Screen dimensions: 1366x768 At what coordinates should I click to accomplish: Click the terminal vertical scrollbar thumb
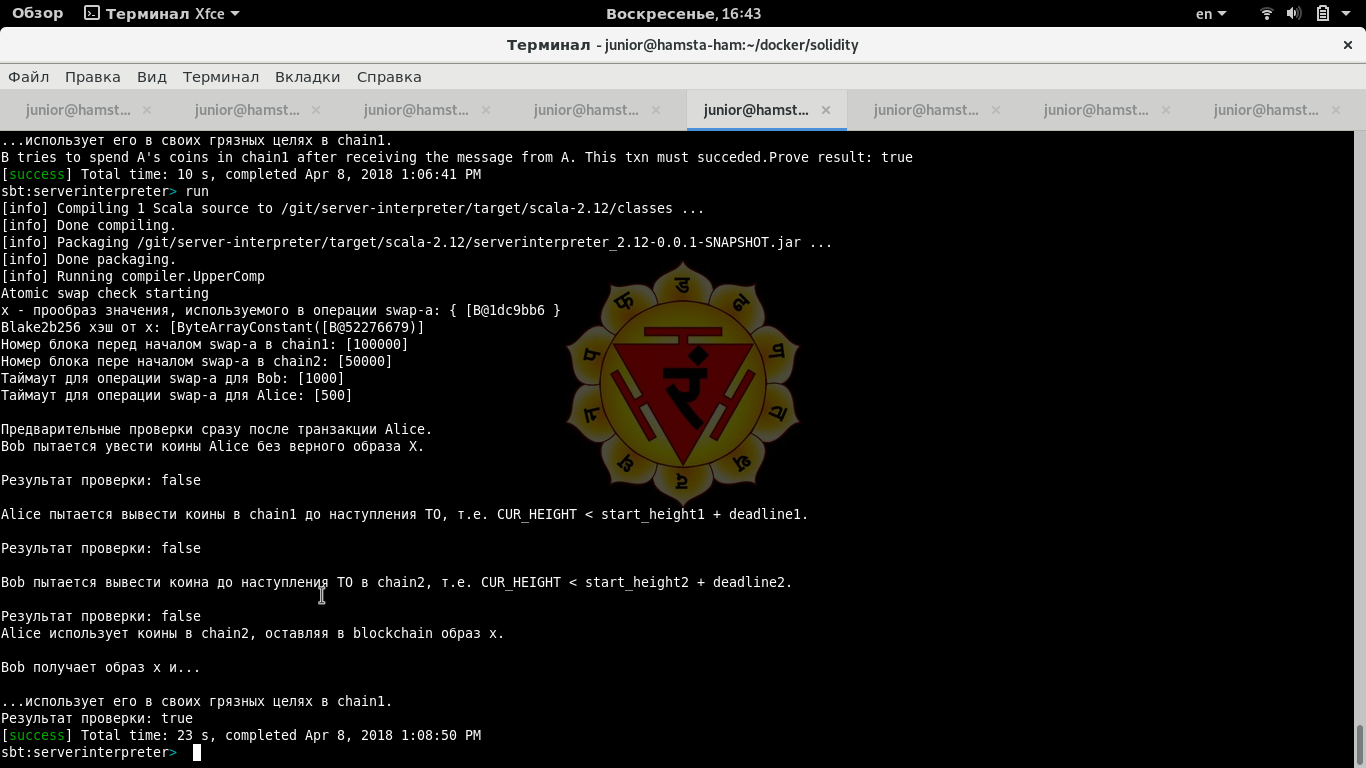coord(1359,745)
